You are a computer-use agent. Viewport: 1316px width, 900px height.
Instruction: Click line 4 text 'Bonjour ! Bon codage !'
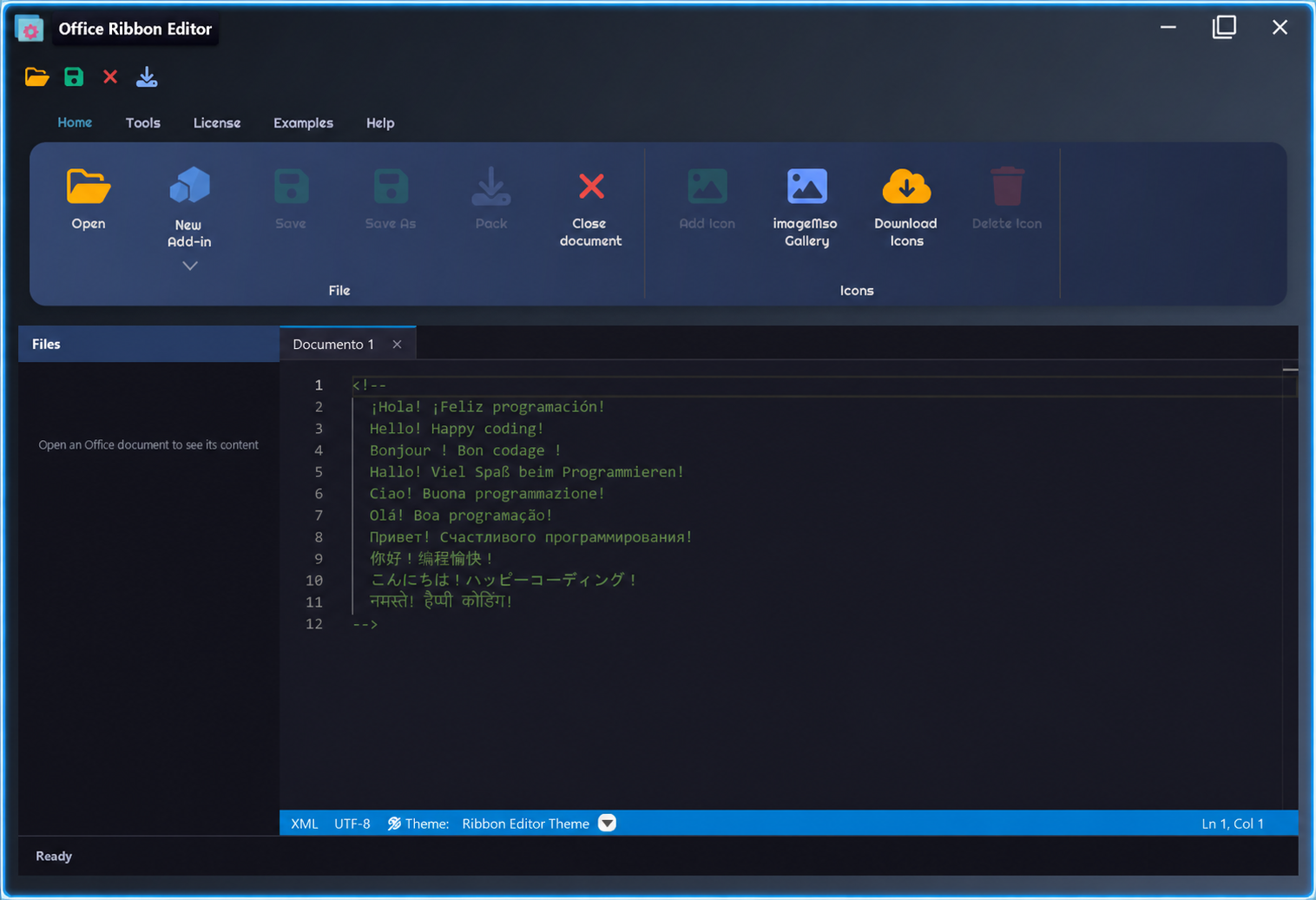tap(465, 450)
